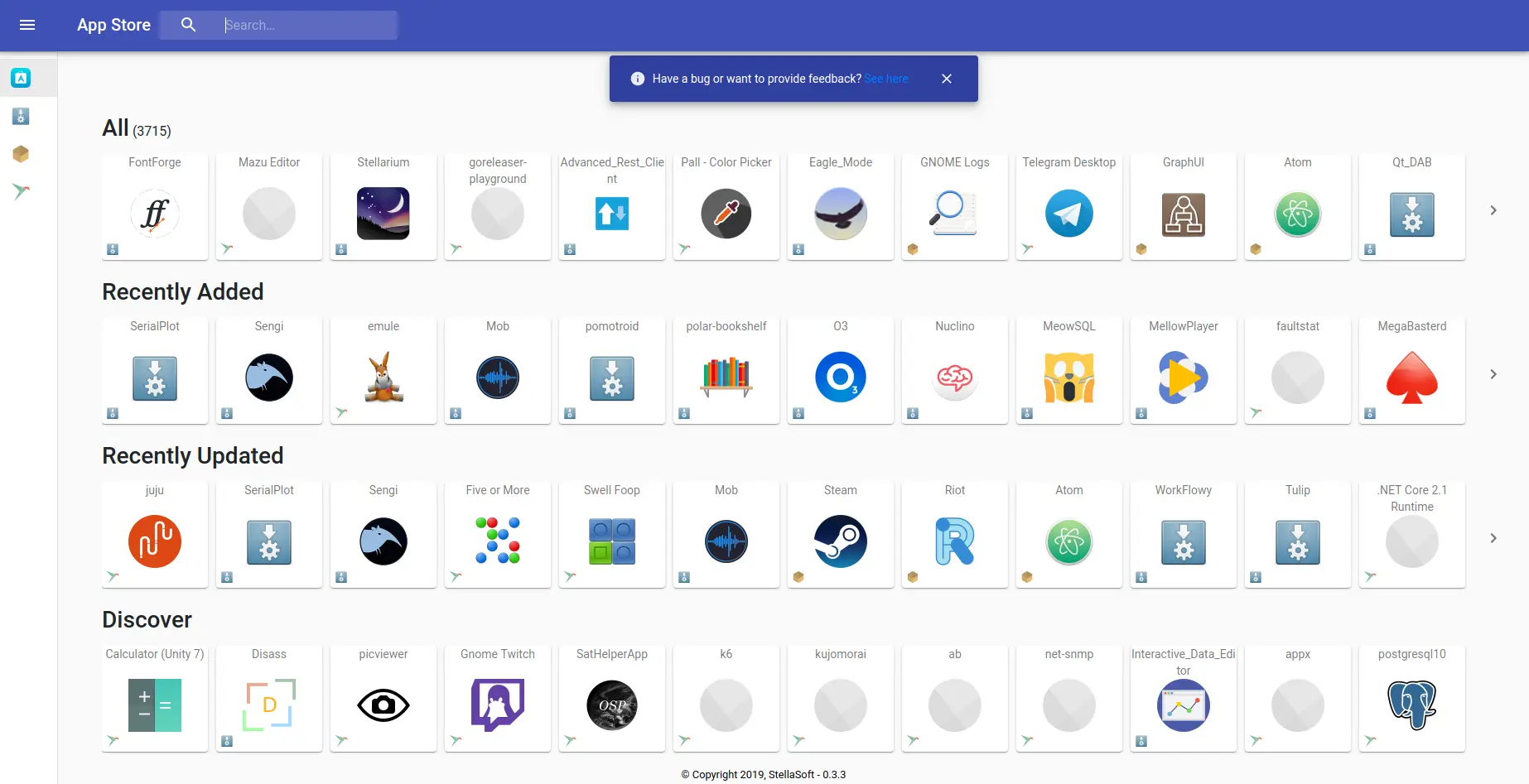The width and height of the screenshot is (1529, 784).
Task: Click the All (3715) section heading
Action: point(135,127)
